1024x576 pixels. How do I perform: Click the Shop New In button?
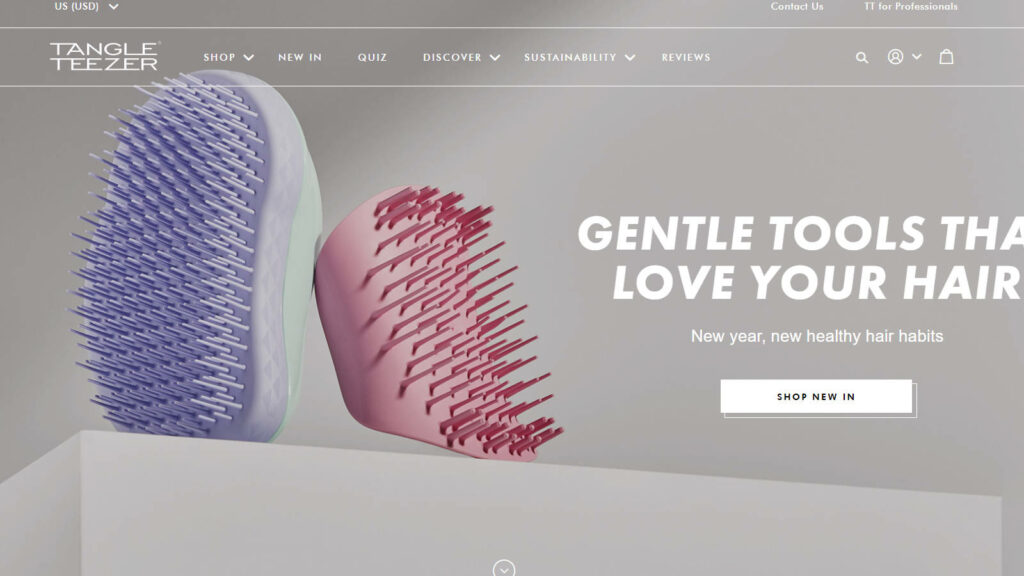tap(816, 396)
